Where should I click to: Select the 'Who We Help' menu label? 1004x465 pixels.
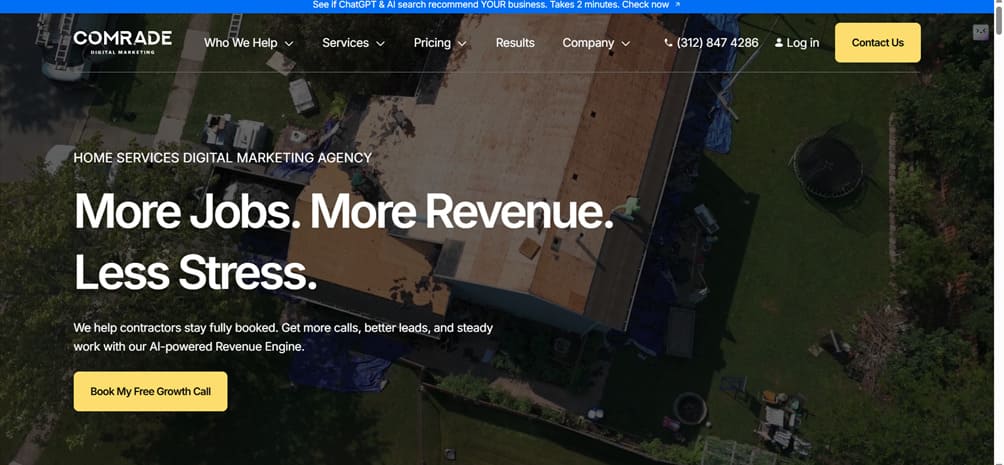(240, 43)
